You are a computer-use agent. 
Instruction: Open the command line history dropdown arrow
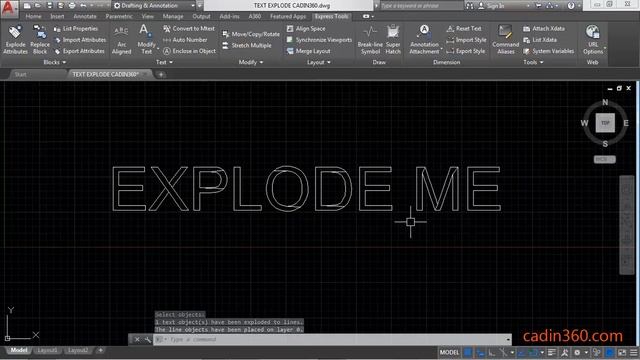[508, 340]
